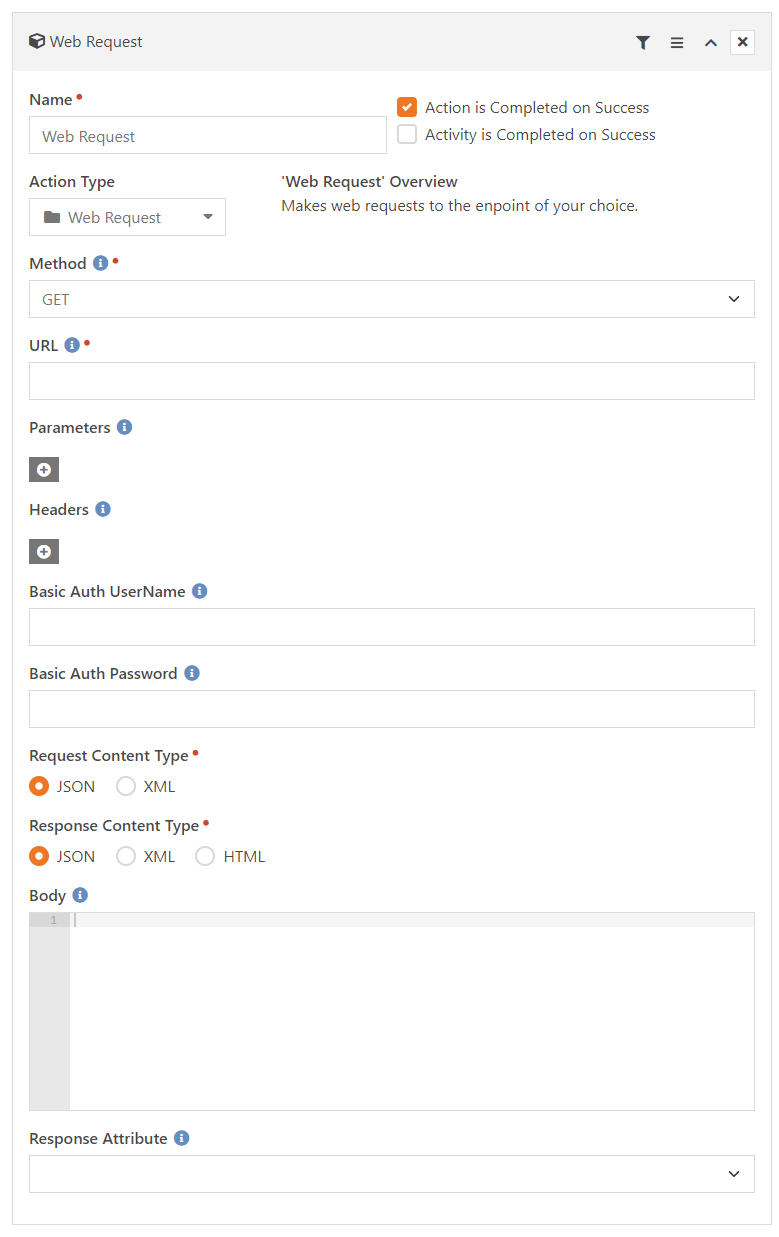Uncheck Action is Completed on Success
The width and height of the screenshot is (779, 1237).
407,107
